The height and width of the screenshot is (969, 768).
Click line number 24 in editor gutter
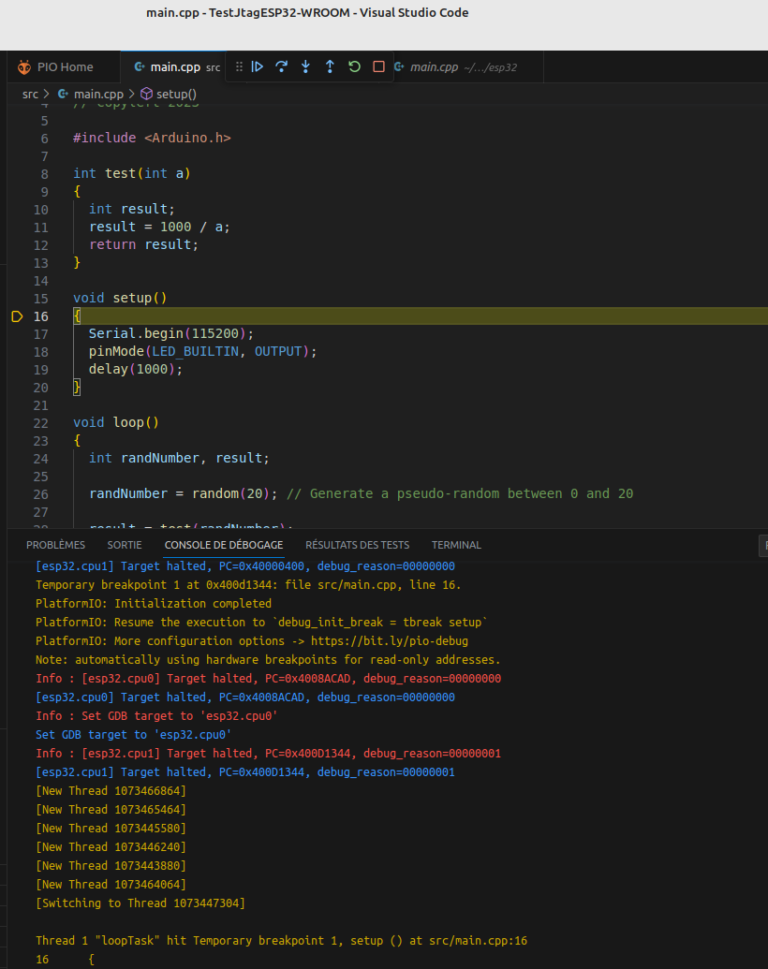41,458
